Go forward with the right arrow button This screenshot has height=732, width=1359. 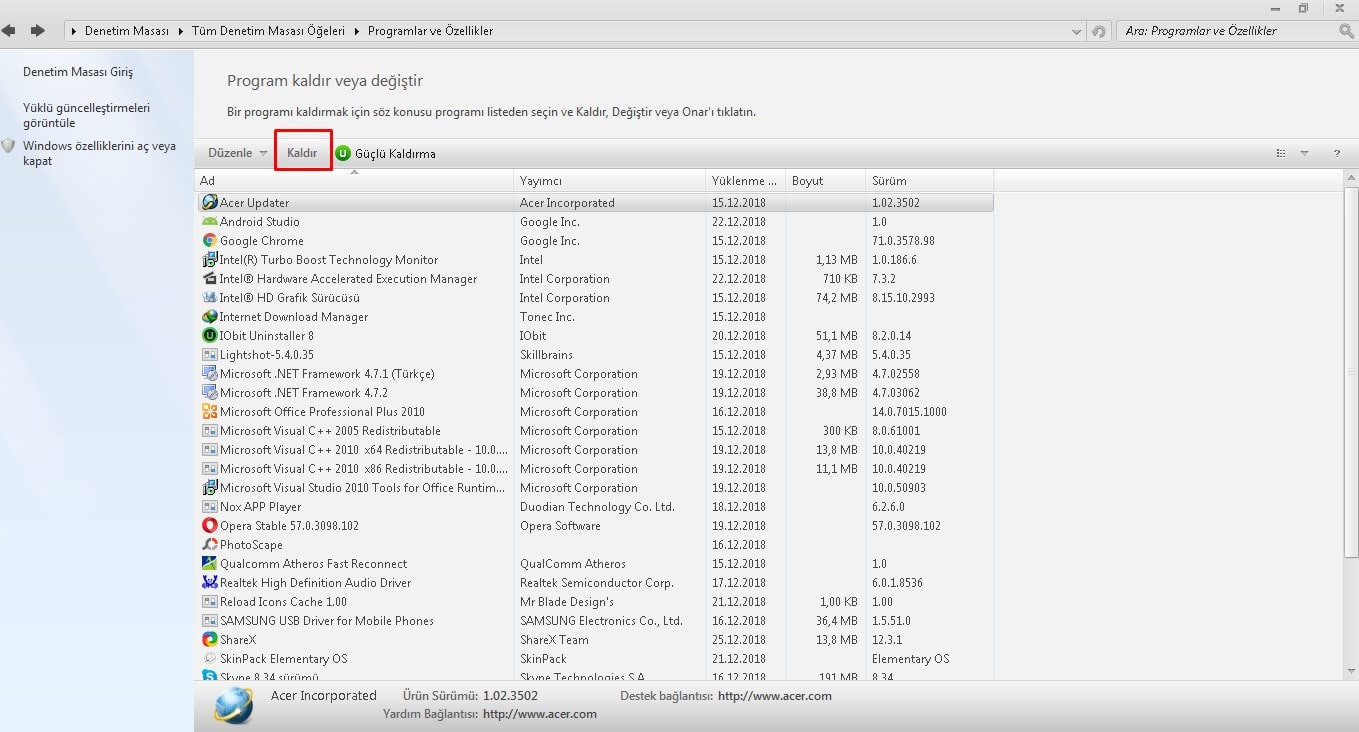tap(38, 31)
